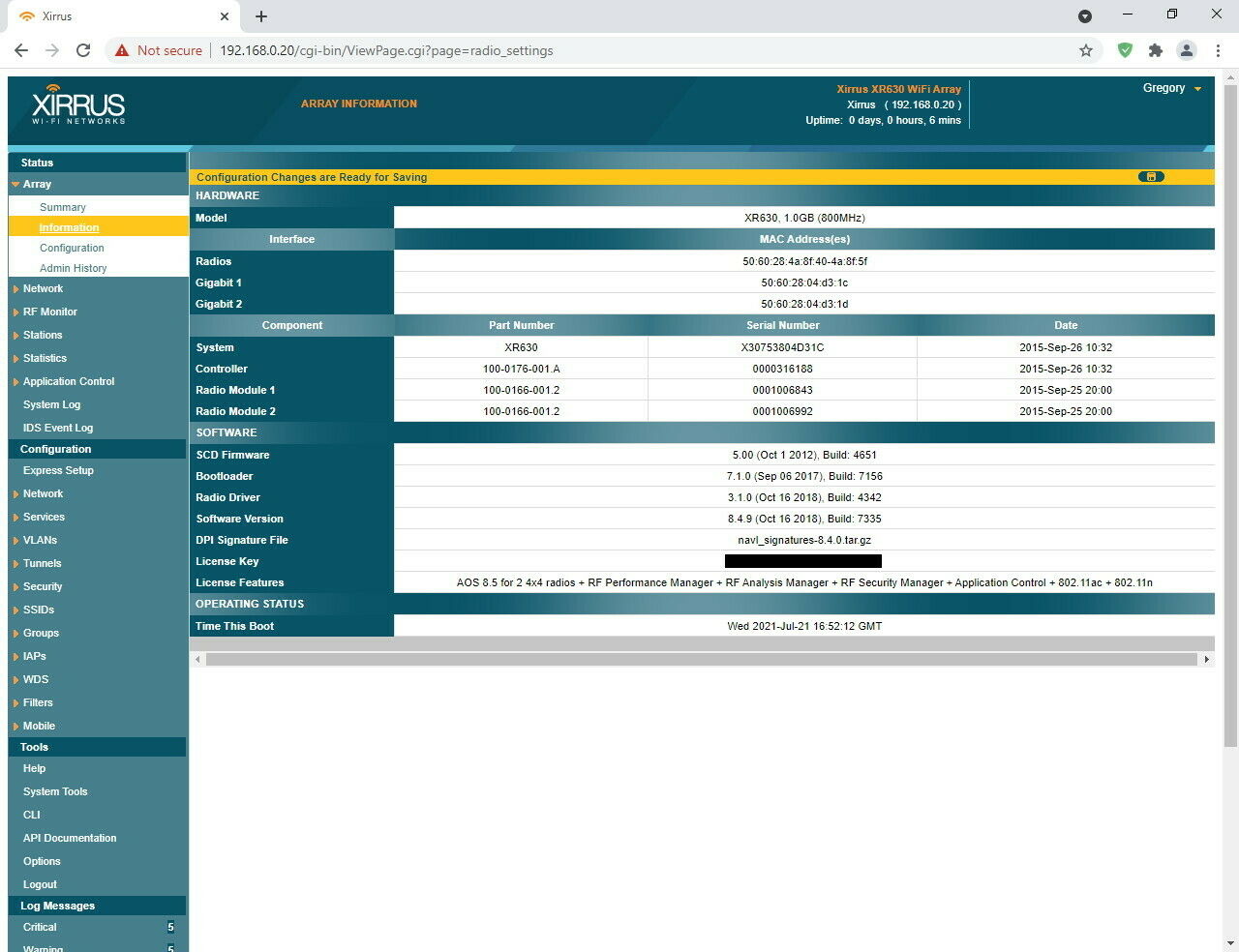Screen dimensions: 1239x952
Task: View Critical log messages count
Action: pyautogui.click(x=170, y=927)
